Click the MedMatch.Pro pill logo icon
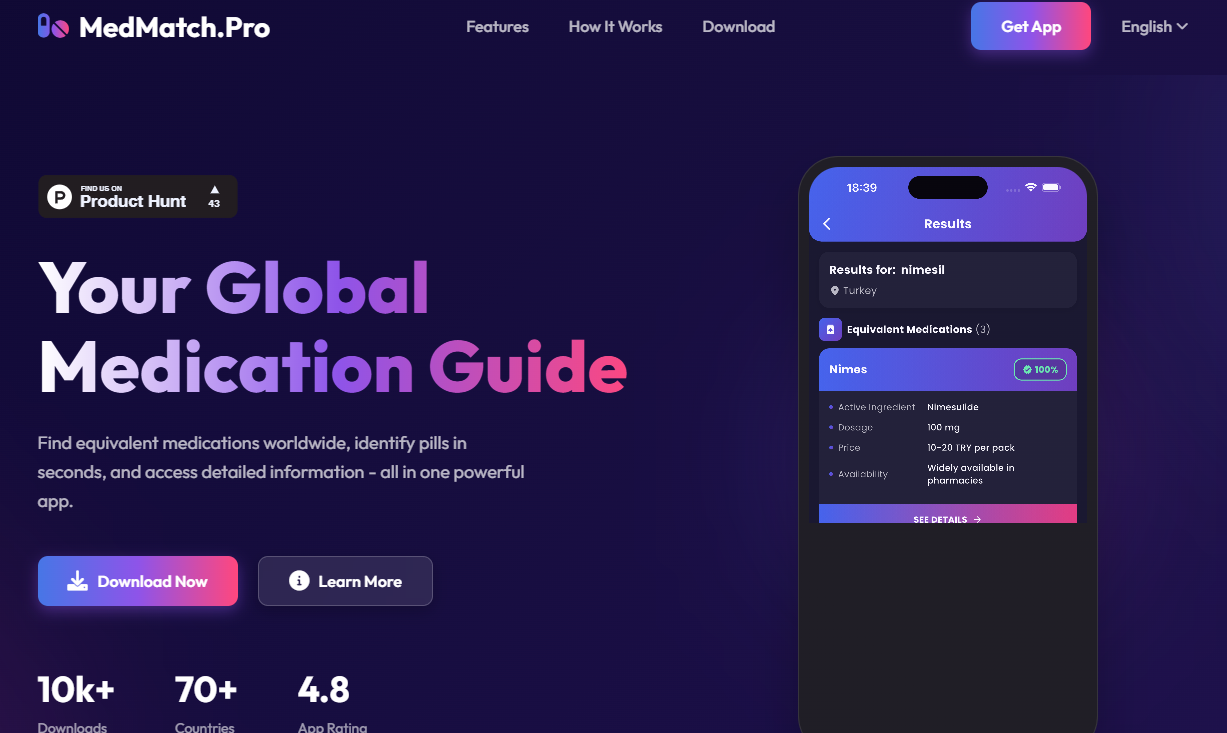The height and width of the screenshot is (733, 1227). coord(53,26)
